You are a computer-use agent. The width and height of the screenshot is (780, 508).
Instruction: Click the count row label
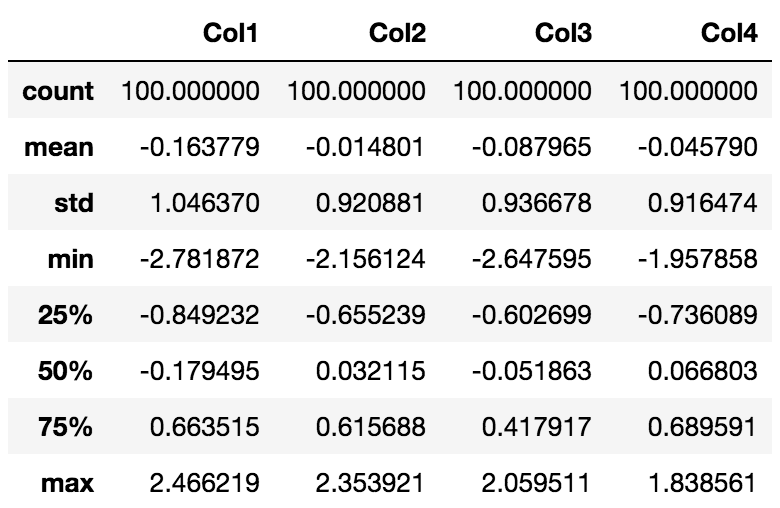(x=58, y=91)
